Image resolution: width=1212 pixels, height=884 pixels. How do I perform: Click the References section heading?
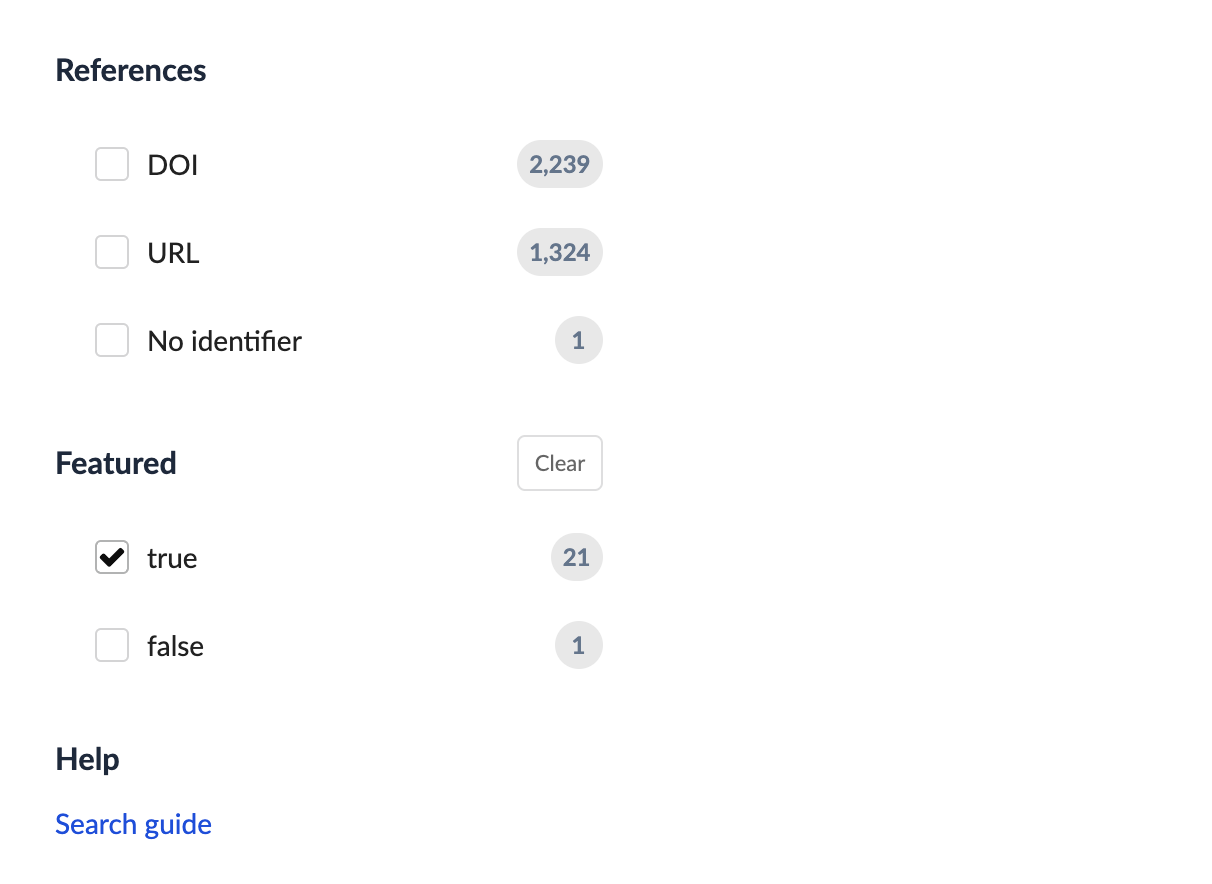tap(131, 71)
